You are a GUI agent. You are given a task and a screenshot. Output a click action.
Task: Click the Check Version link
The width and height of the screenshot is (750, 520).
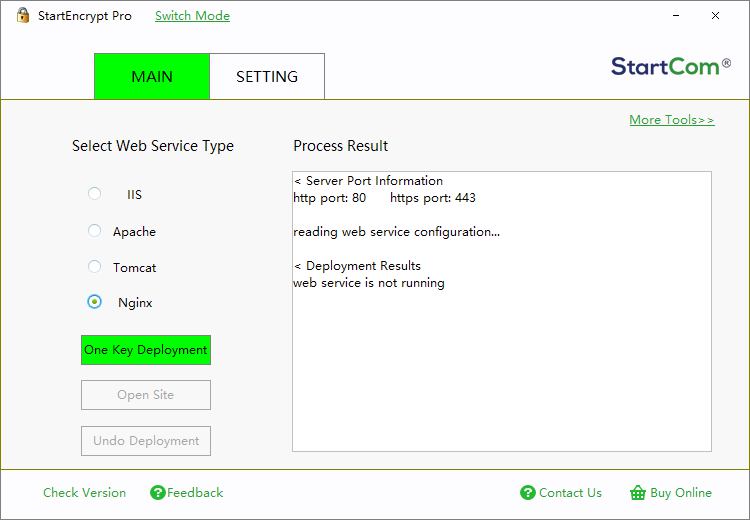(84, 492)
